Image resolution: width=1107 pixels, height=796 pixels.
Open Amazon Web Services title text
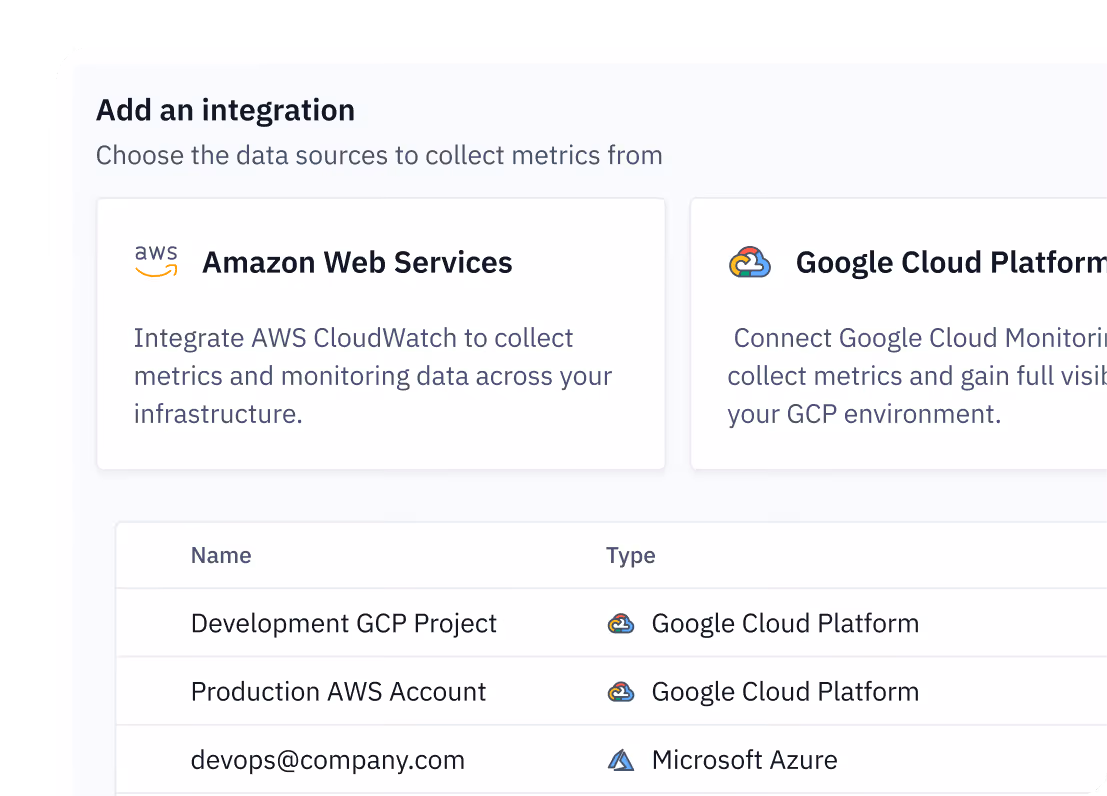pyautogui.click(x=357, y=262)
